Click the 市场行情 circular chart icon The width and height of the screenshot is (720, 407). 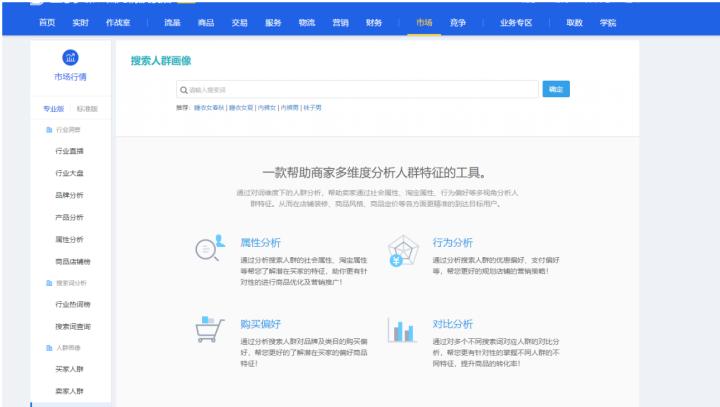(x=70, y=57)
